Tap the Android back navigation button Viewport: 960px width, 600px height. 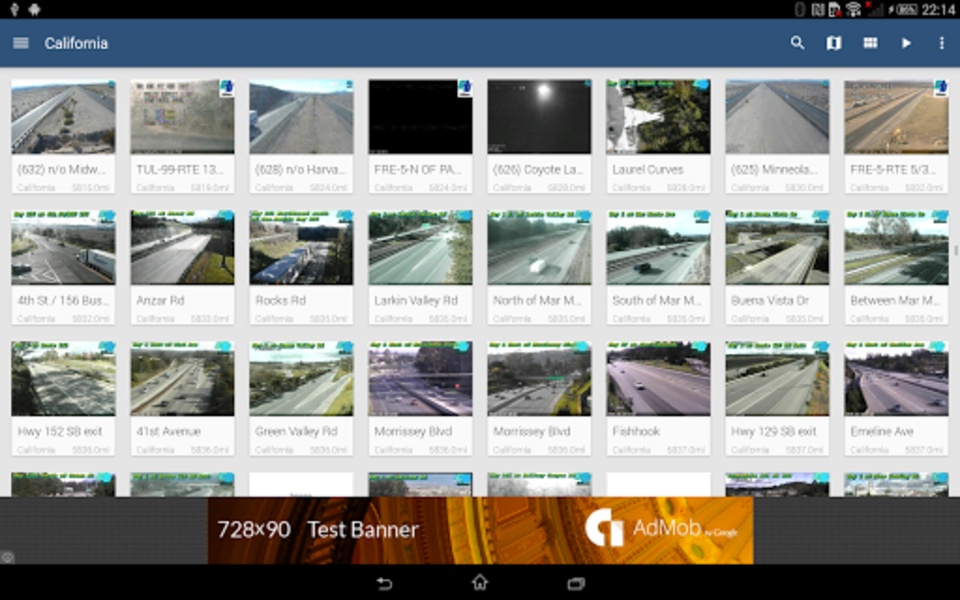(384, 583)
